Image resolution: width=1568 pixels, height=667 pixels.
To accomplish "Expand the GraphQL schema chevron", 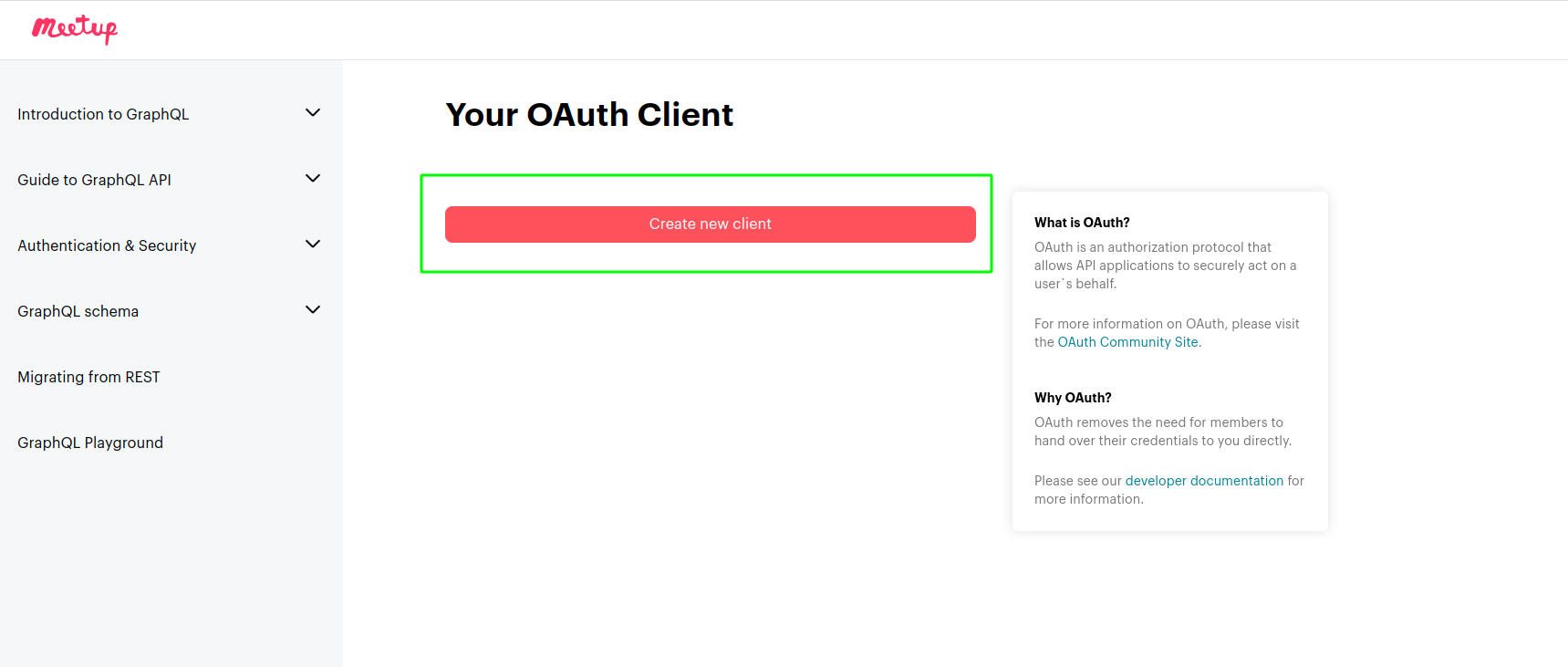I will [313, 310].
